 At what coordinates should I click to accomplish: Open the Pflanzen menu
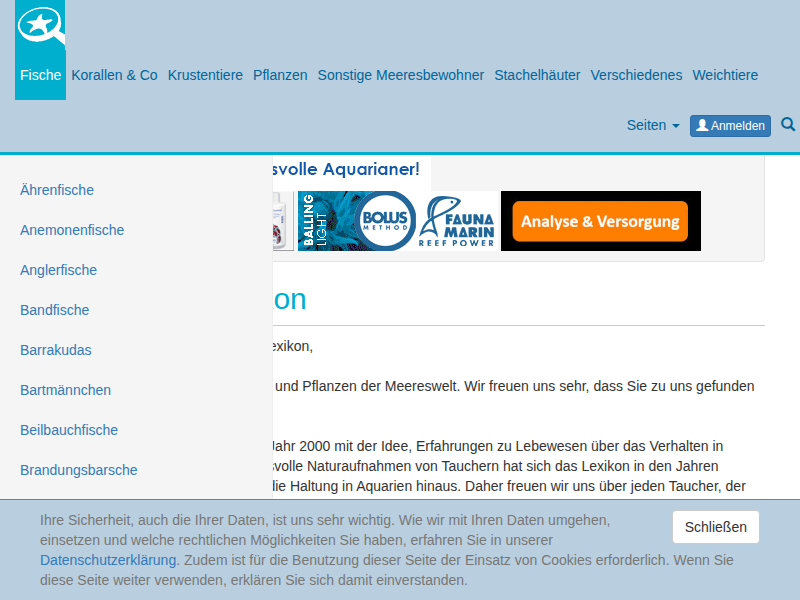(280, 75)
